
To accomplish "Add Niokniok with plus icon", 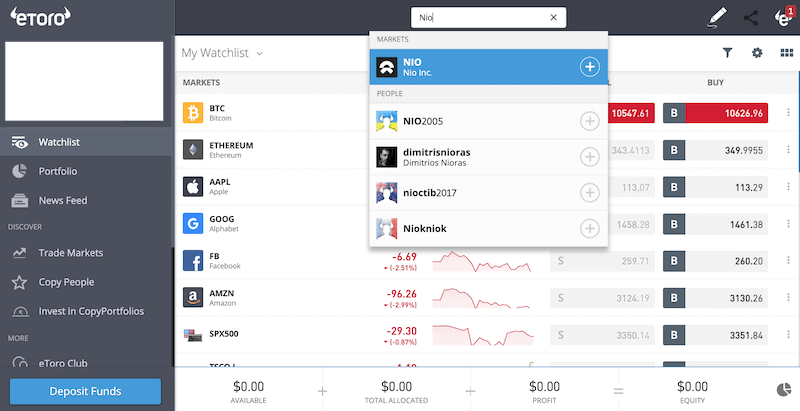I will point(589,228).
